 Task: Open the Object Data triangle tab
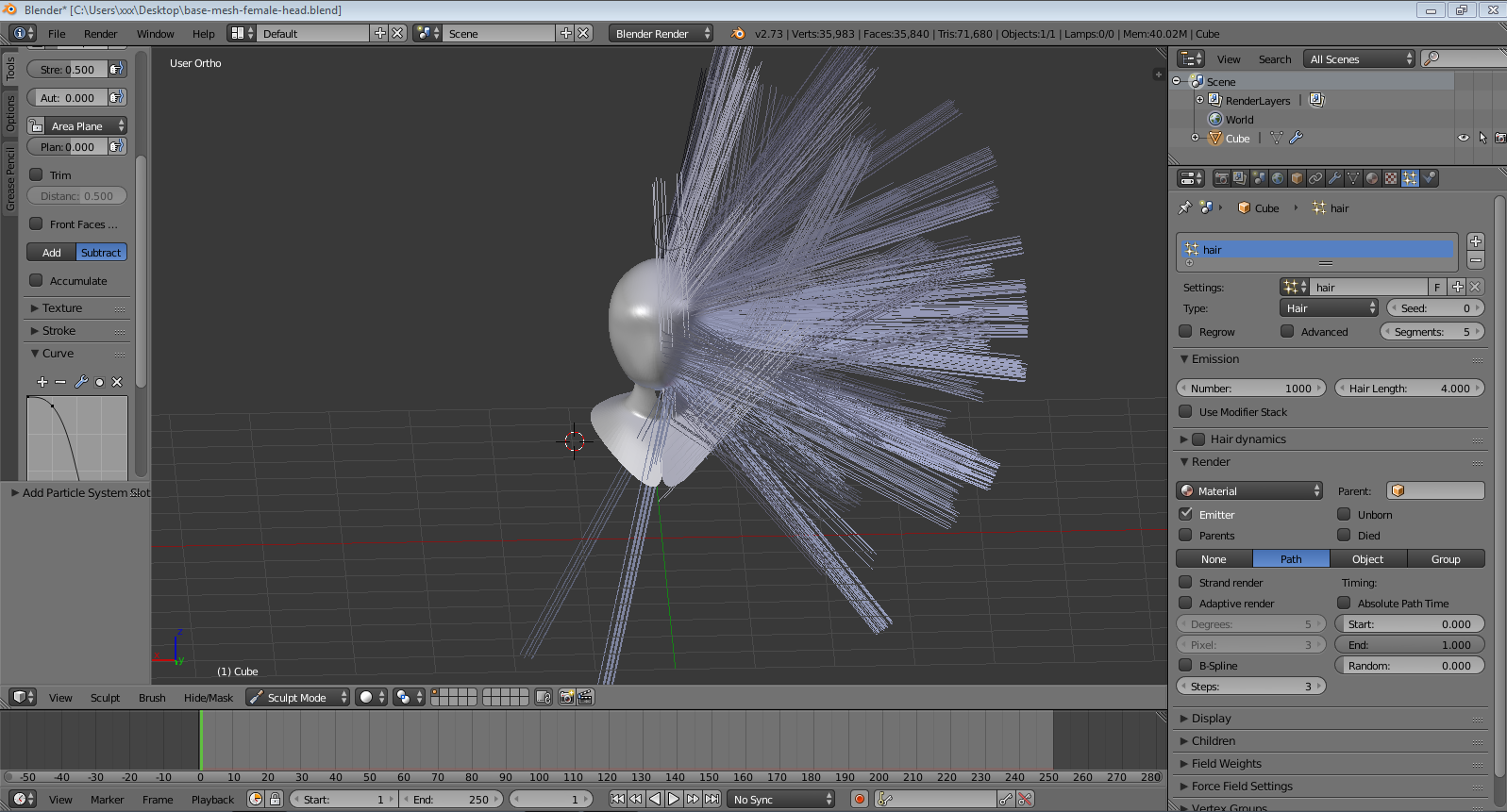pyautogui.click(x=1353, y=178)
